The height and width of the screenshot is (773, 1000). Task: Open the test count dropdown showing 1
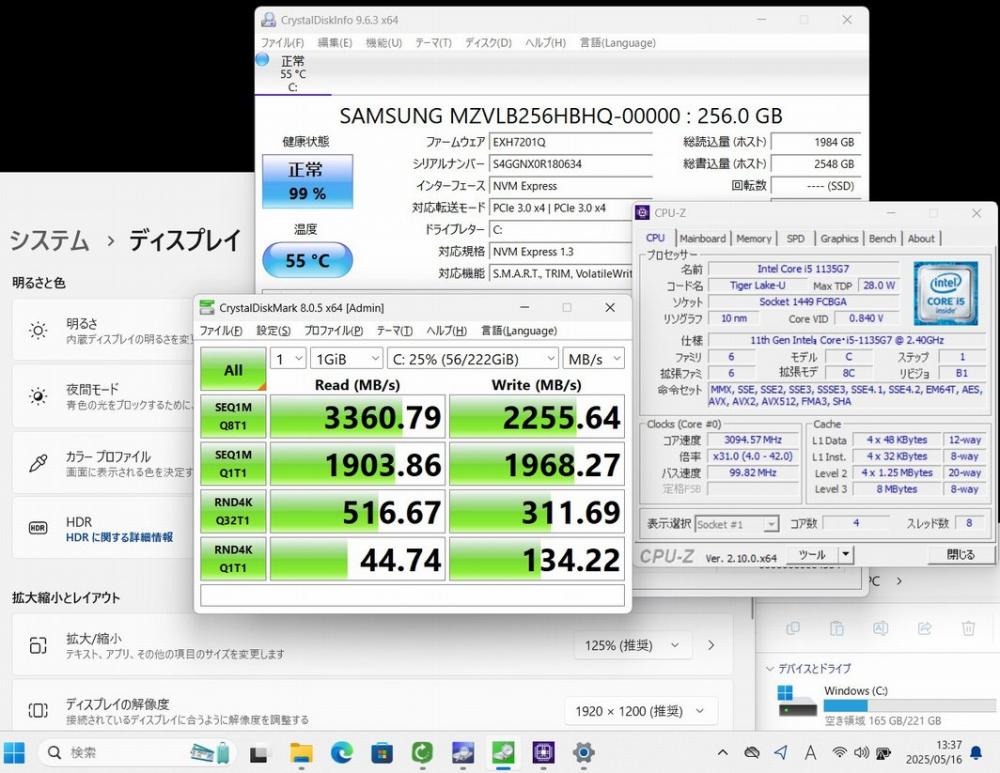point(288,359)
